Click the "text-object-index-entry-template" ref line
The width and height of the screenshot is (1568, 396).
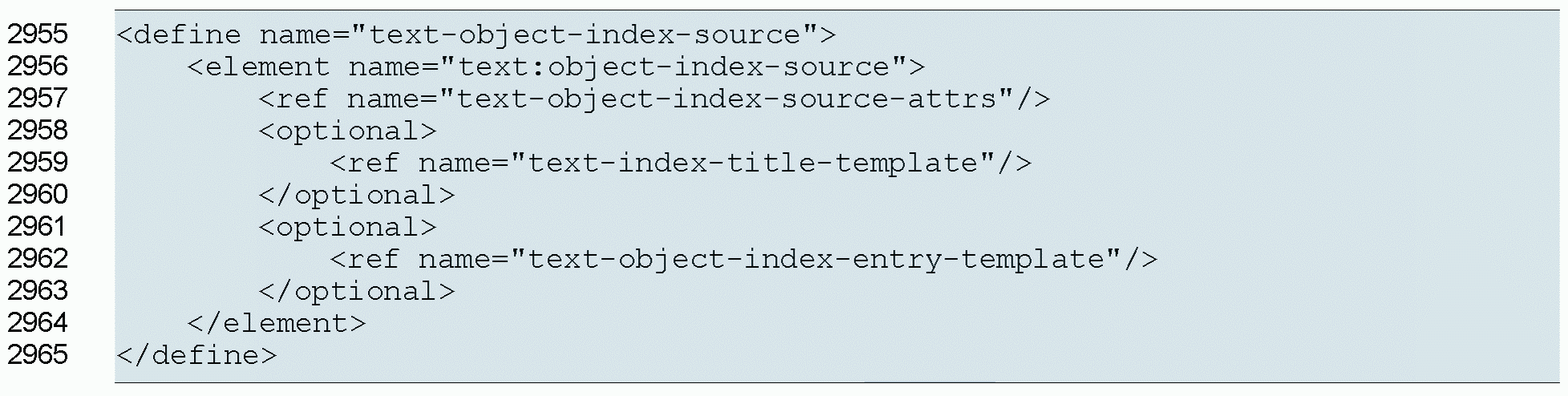click(743, 259)
